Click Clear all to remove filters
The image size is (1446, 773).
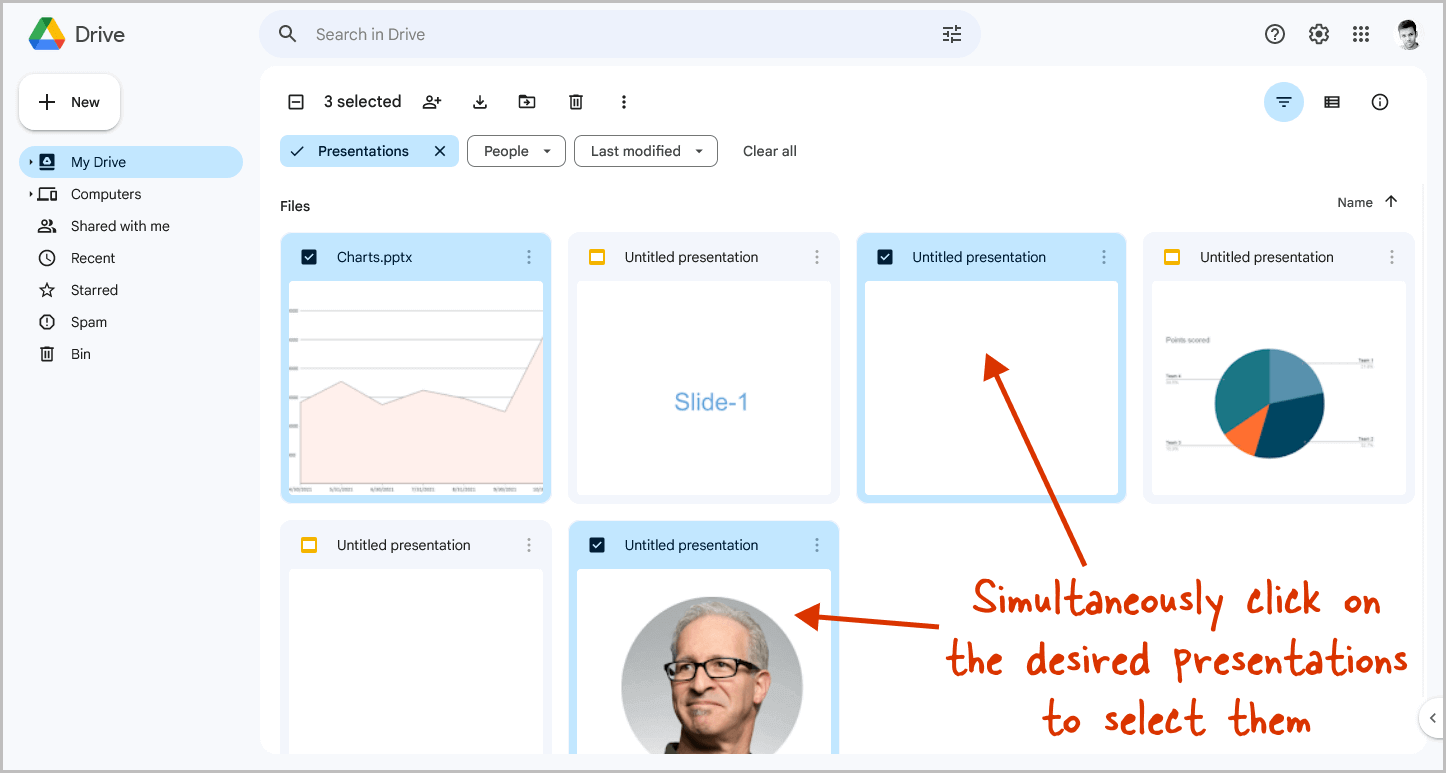point(769,151)
